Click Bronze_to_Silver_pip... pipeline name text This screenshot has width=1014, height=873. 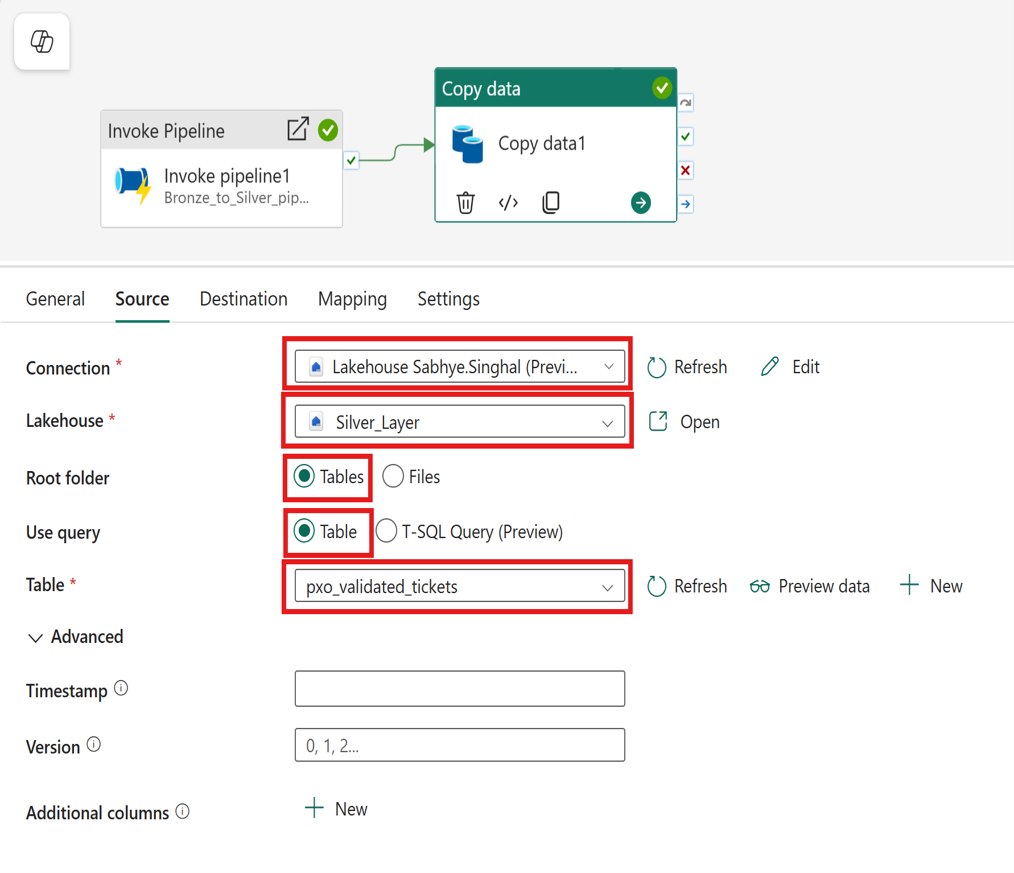[x=237, y=198]
